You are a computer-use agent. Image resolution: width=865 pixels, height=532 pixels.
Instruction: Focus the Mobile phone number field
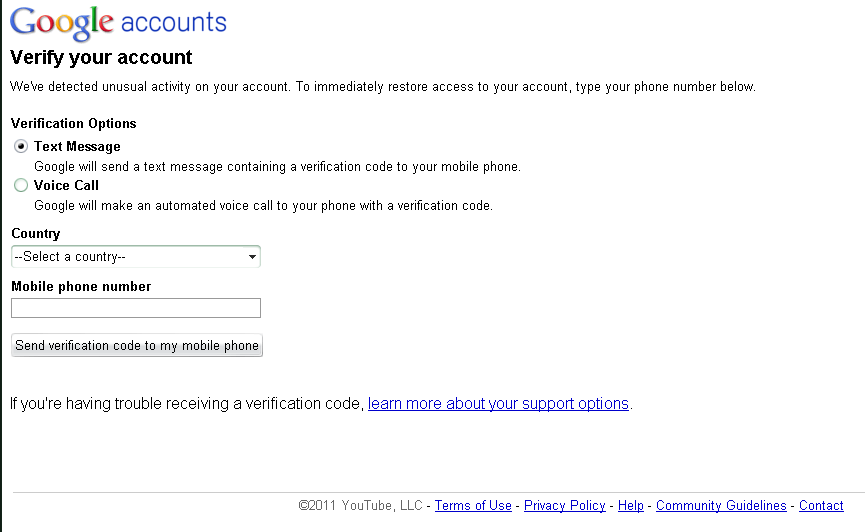[x=136, y=308]
